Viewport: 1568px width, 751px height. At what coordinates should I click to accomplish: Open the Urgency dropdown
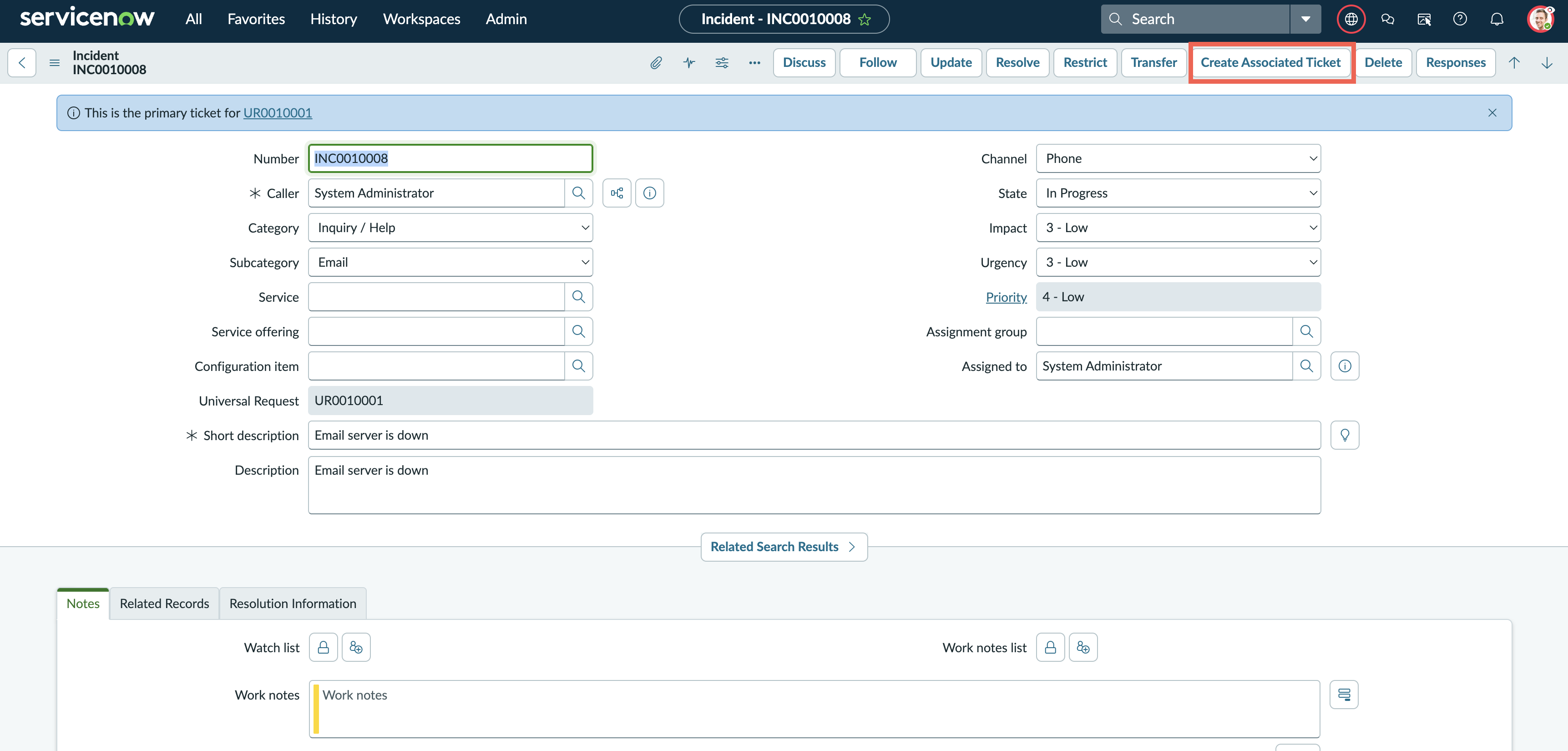tap(1179, 263)
